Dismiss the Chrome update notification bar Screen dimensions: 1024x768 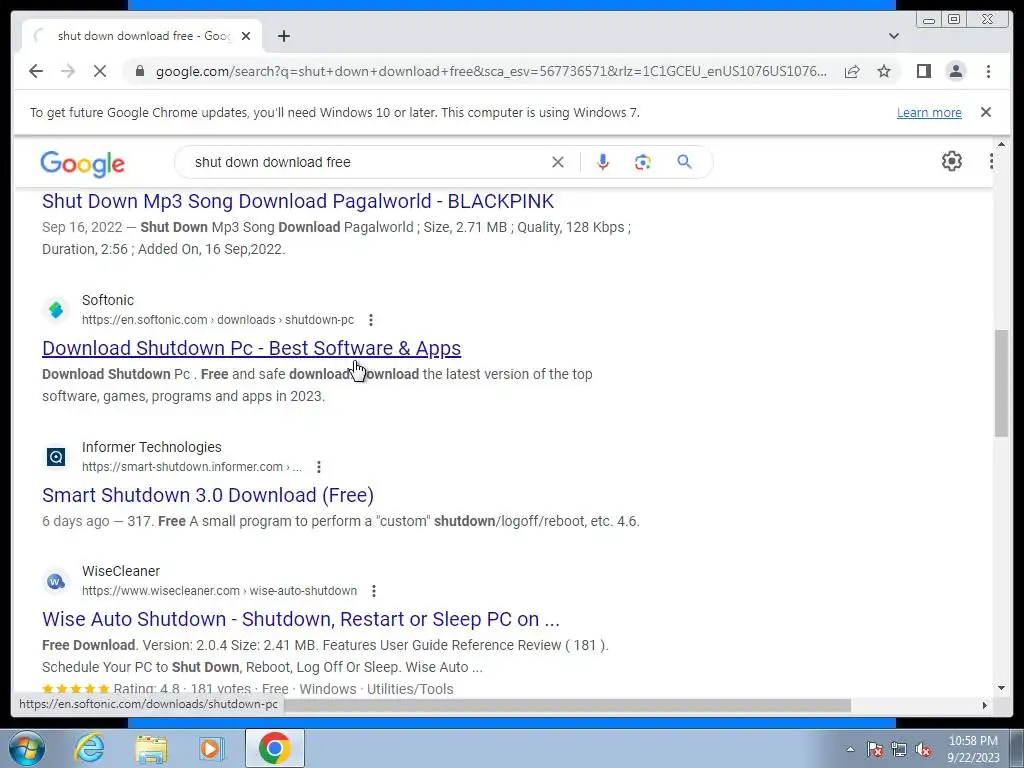tap(985, 112)
